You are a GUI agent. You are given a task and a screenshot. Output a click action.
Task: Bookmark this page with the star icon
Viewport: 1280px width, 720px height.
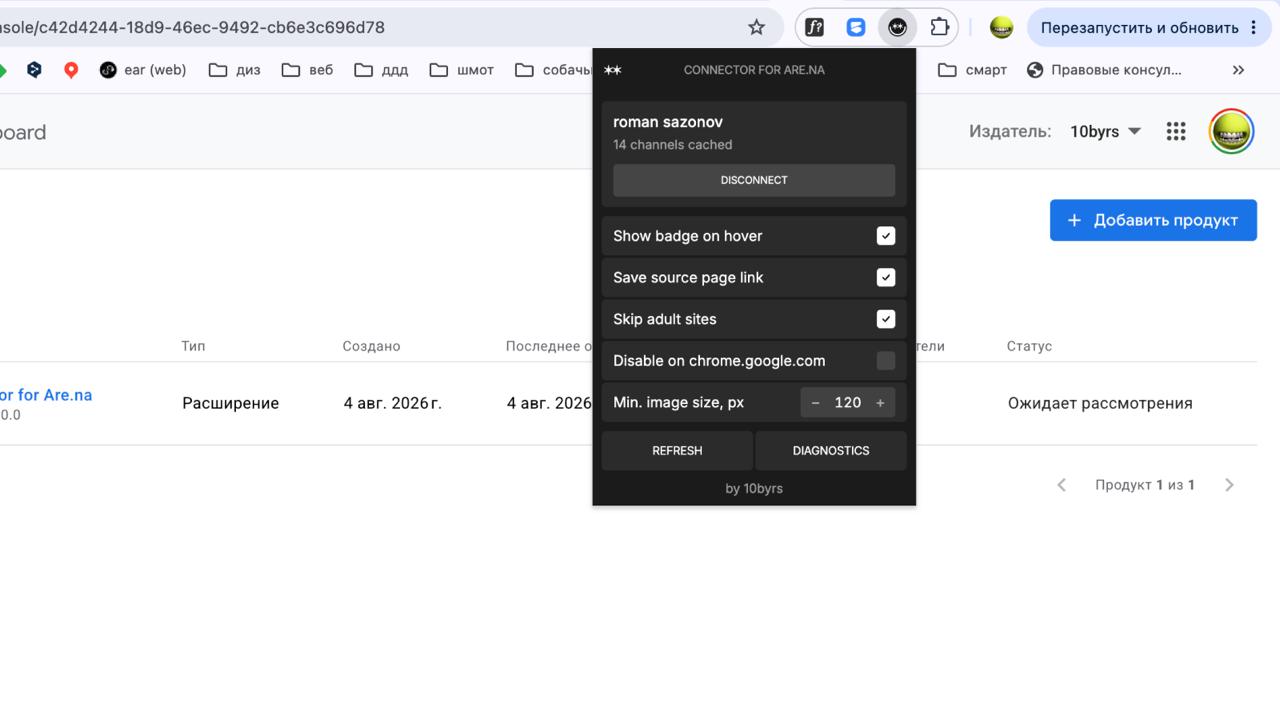pos(757,28)
